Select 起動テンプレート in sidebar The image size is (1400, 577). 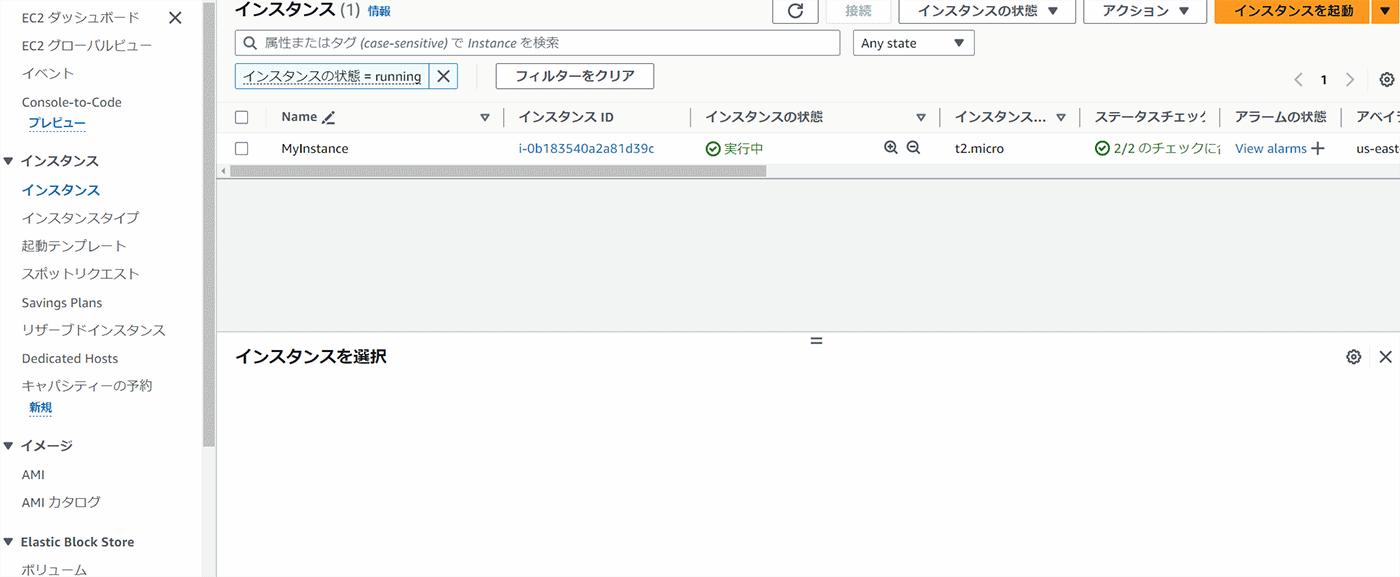point(74,245)
